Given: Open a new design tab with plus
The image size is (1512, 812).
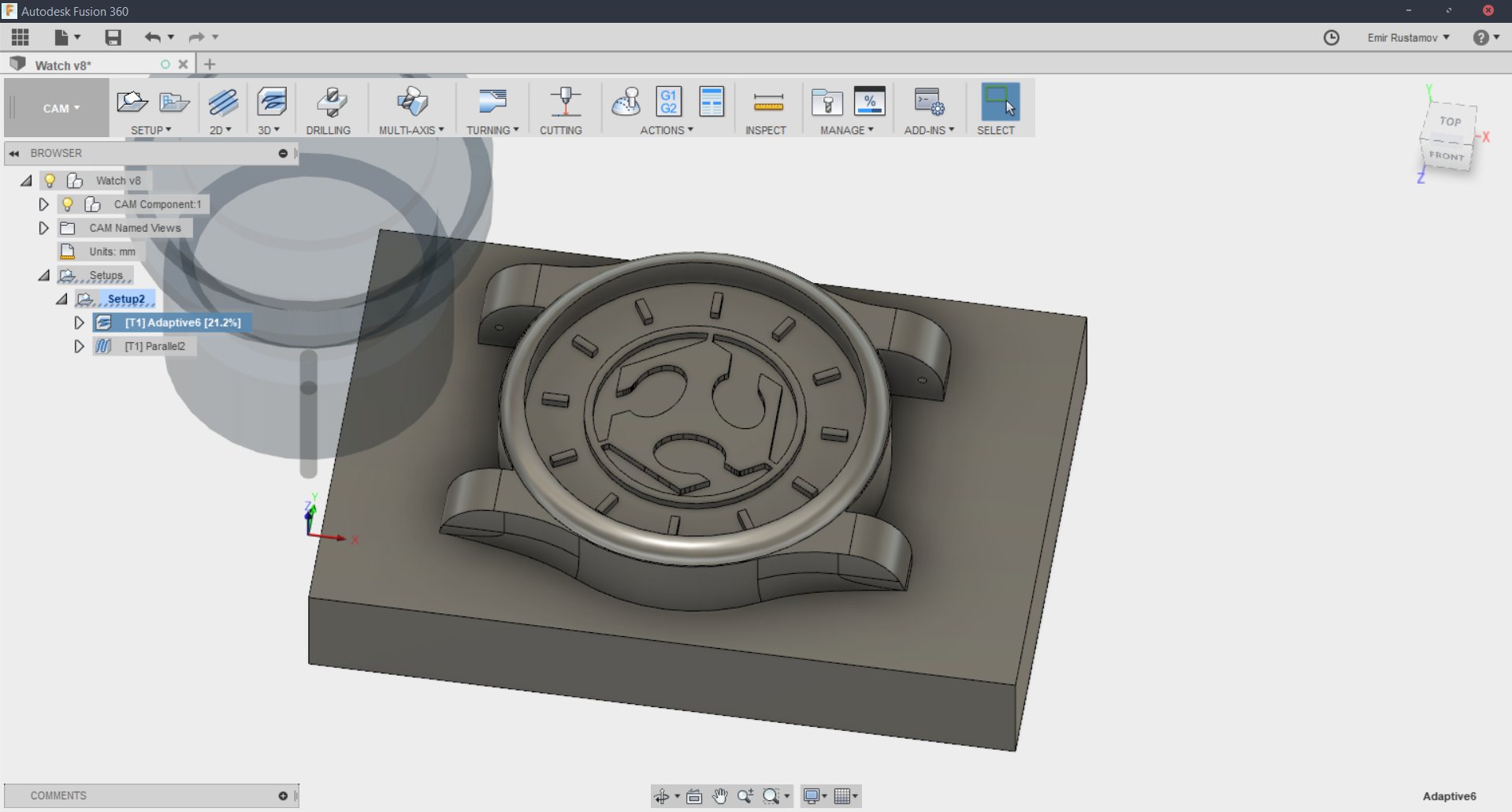Looking at the screenshot, I should coord(210,65).
